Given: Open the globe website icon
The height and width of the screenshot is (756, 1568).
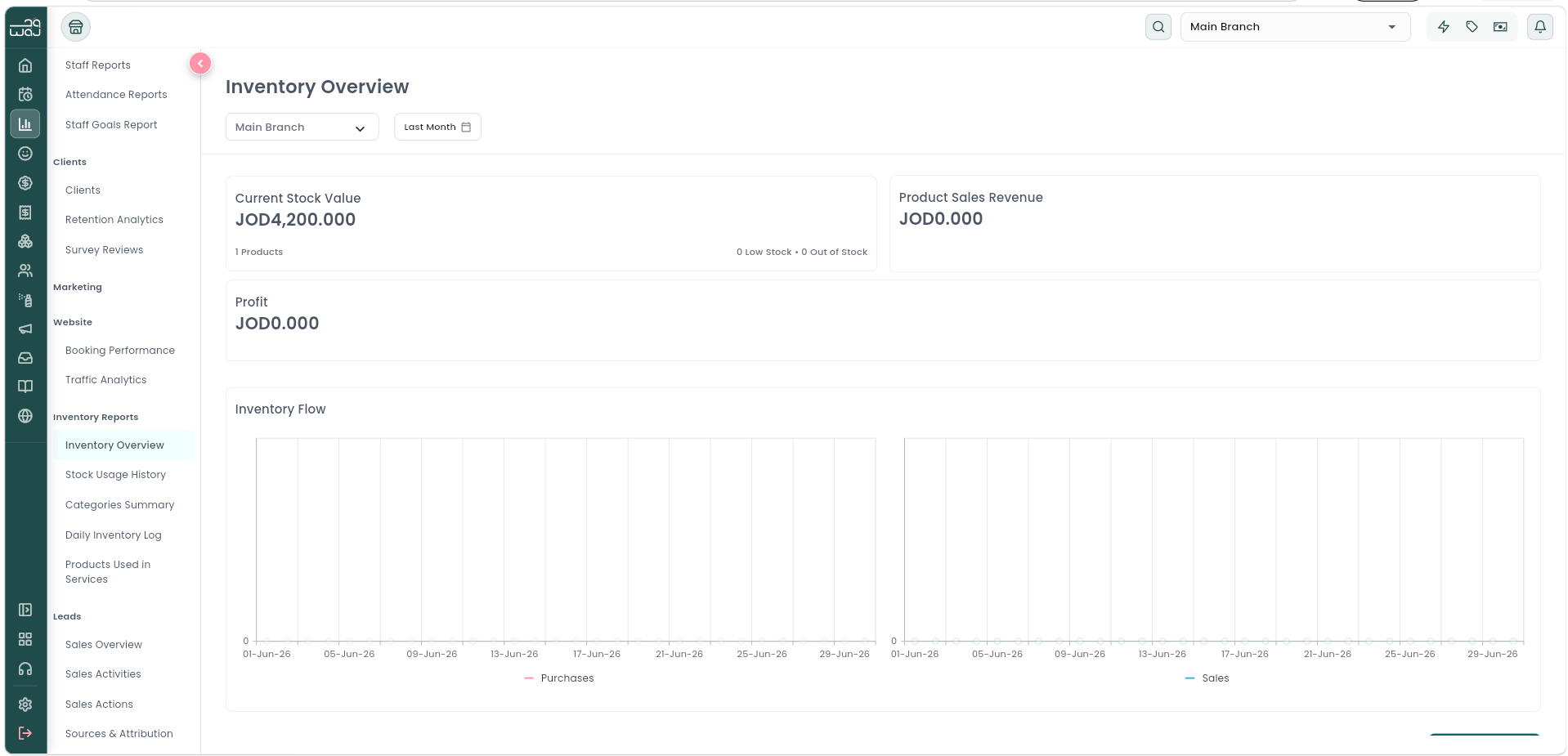Looking at the screenshot, I should 25,416.
